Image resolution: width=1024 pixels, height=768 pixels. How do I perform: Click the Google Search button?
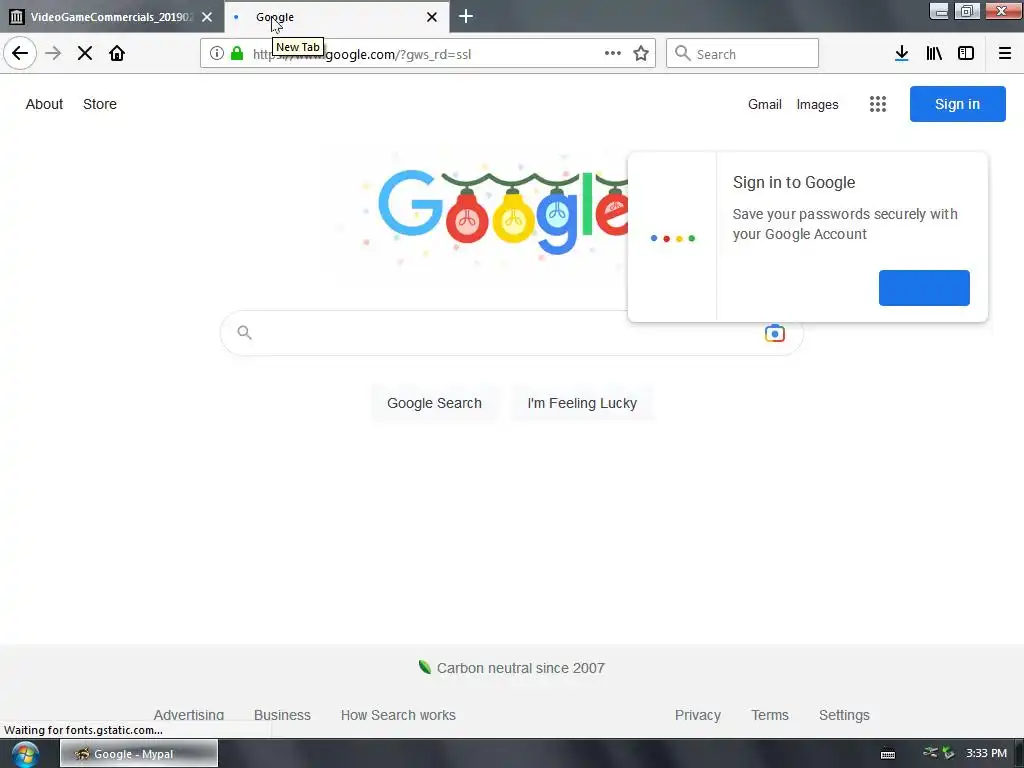tap(434, 403)
